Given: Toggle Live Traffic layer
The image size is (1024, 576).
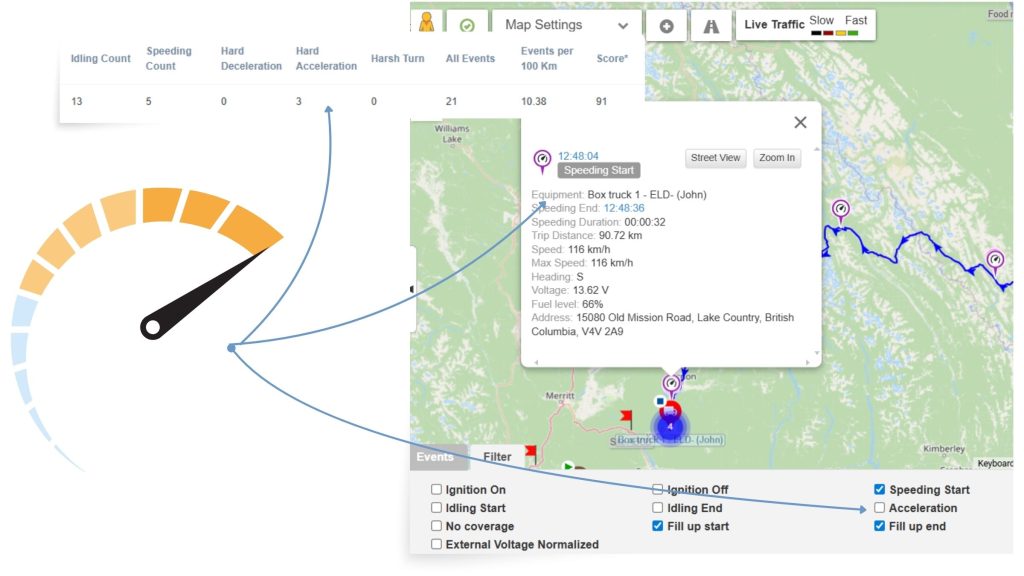Looking at the screenshot, I should tap(806, 25).
